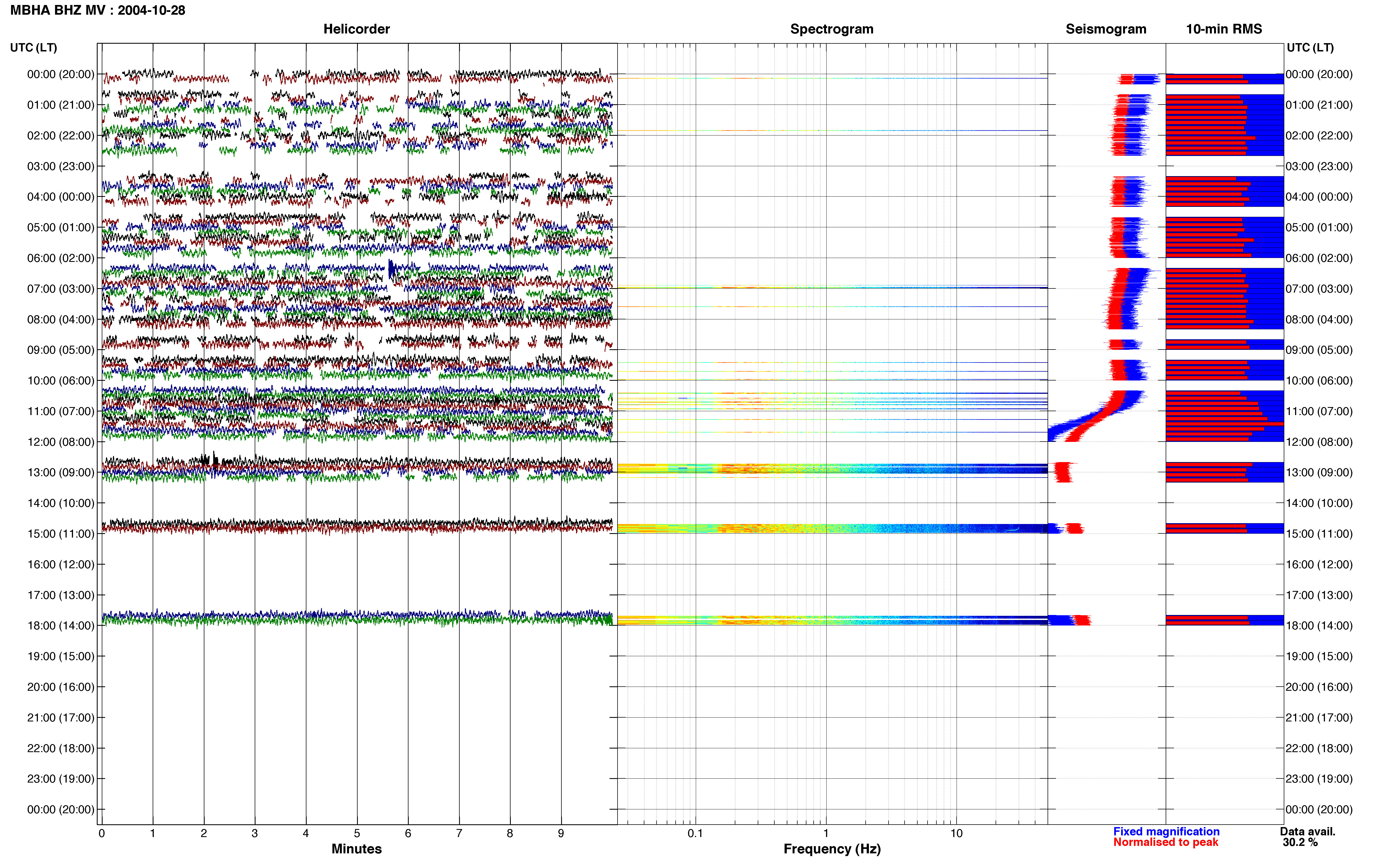1388x868 pixels.
Task: Click right time label '18:00 (14:00)'
Action: (1319, 626)
